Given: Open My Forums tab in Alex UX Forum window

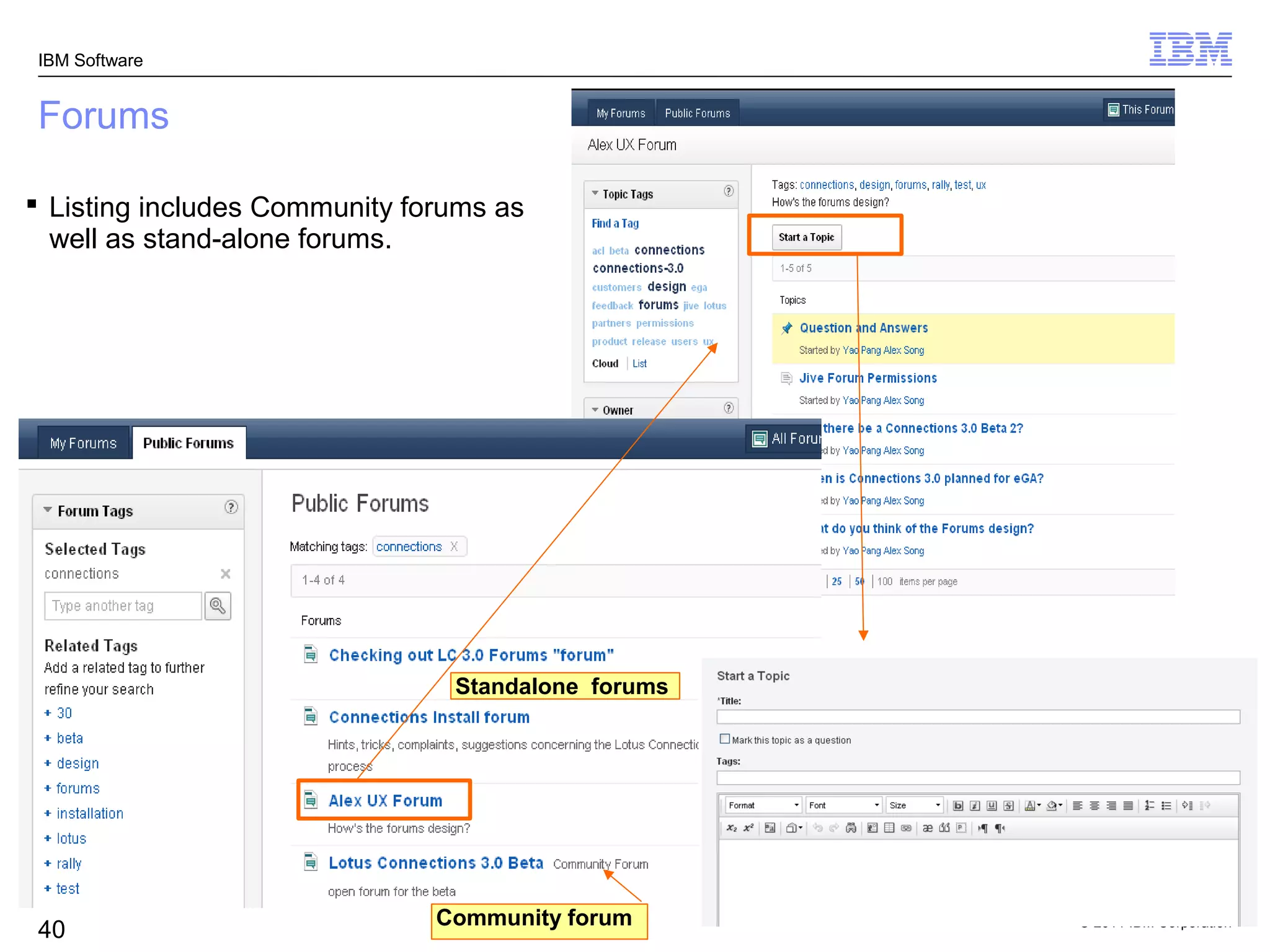Looking at the screenshot, I should coord(621,113).
